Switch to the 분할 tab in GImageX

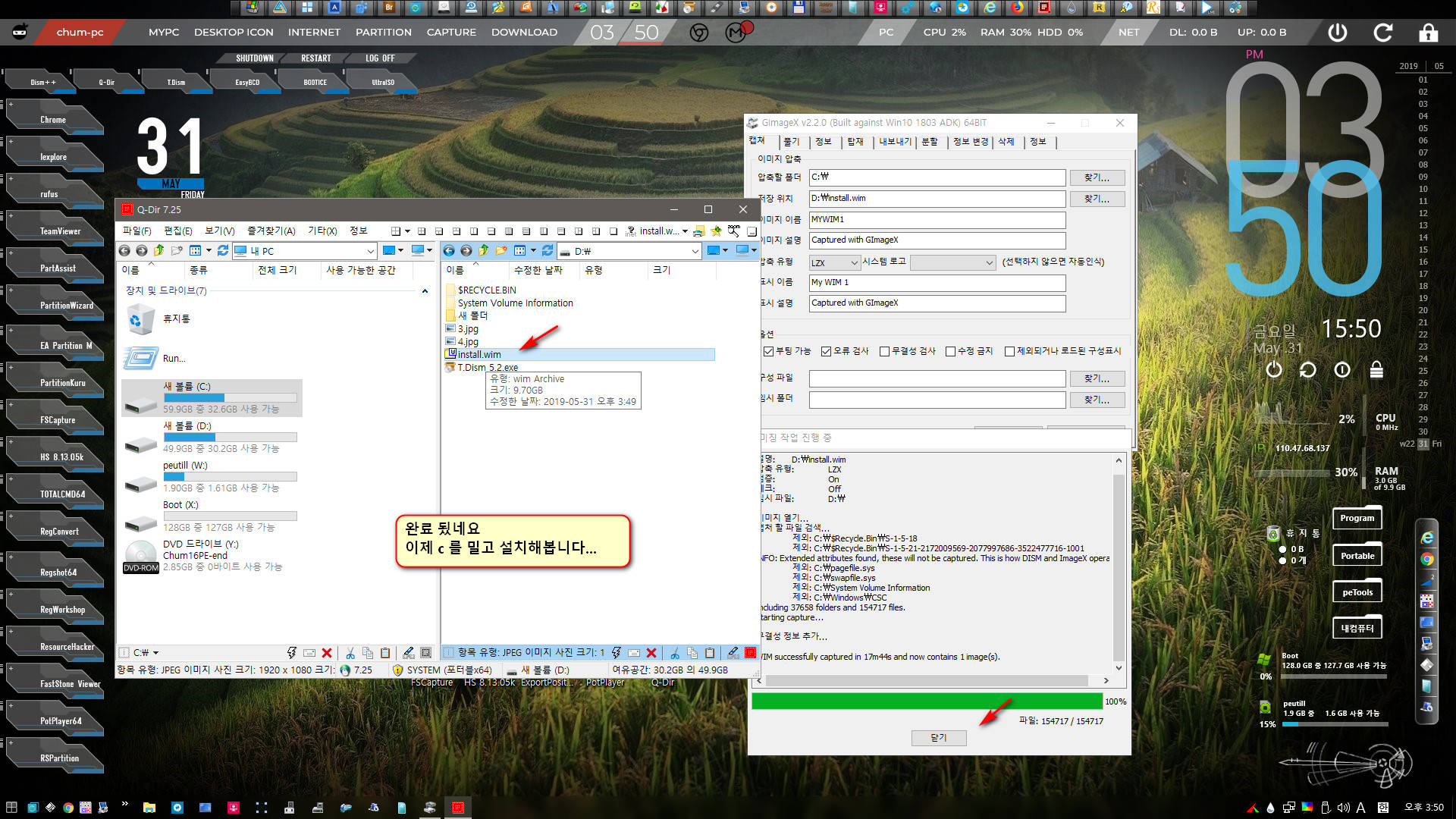[x=929, y=142]
